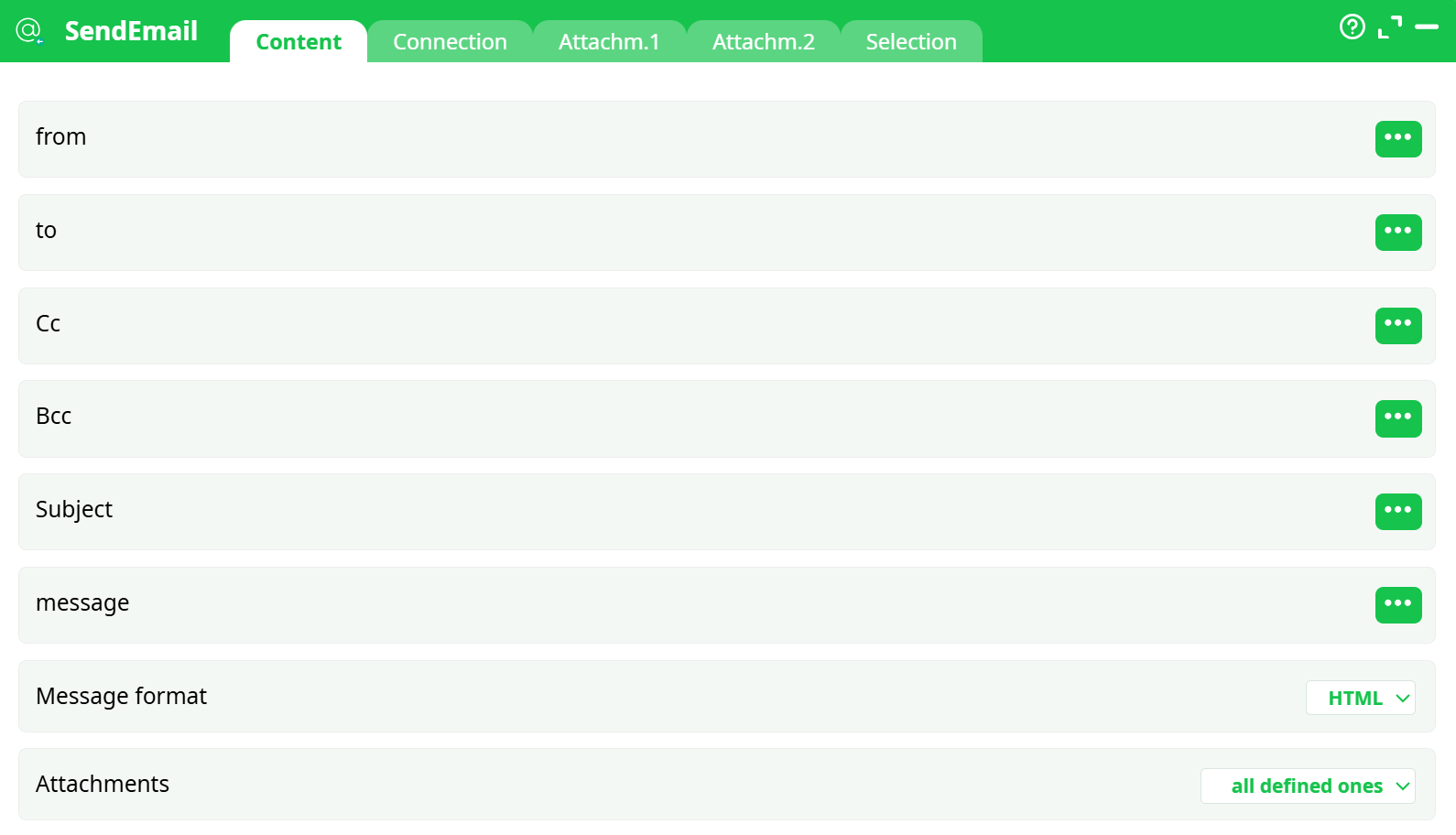Image resolution: width=1456 pixels, height=835 pixels.
Task: Minimize the SendEmail panel
Action: [x=1426, y=27]
